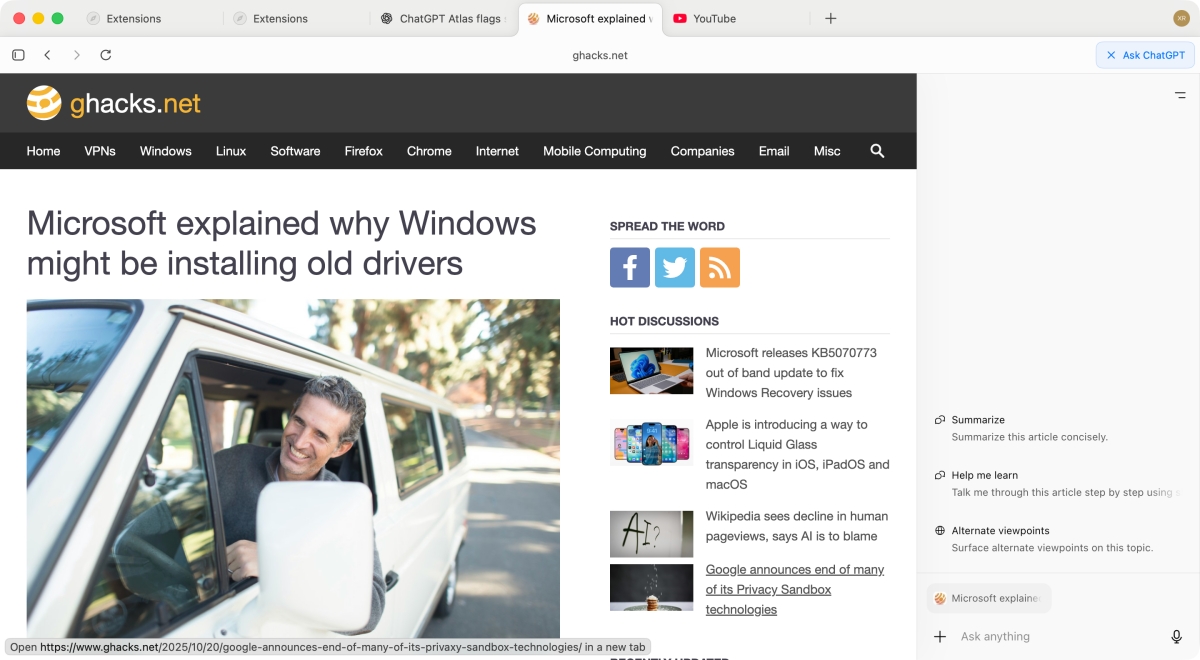Switch to the YouTube tab

pos(714,18)
